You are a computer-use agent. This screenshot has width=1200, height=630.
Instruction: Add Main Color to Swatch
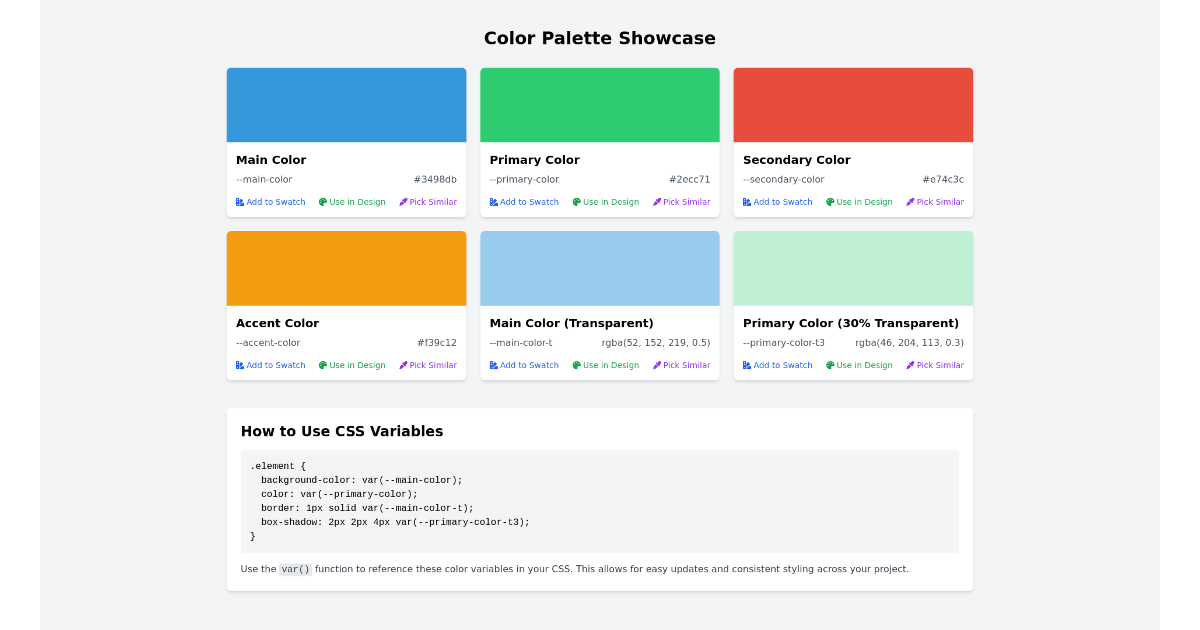270,201
